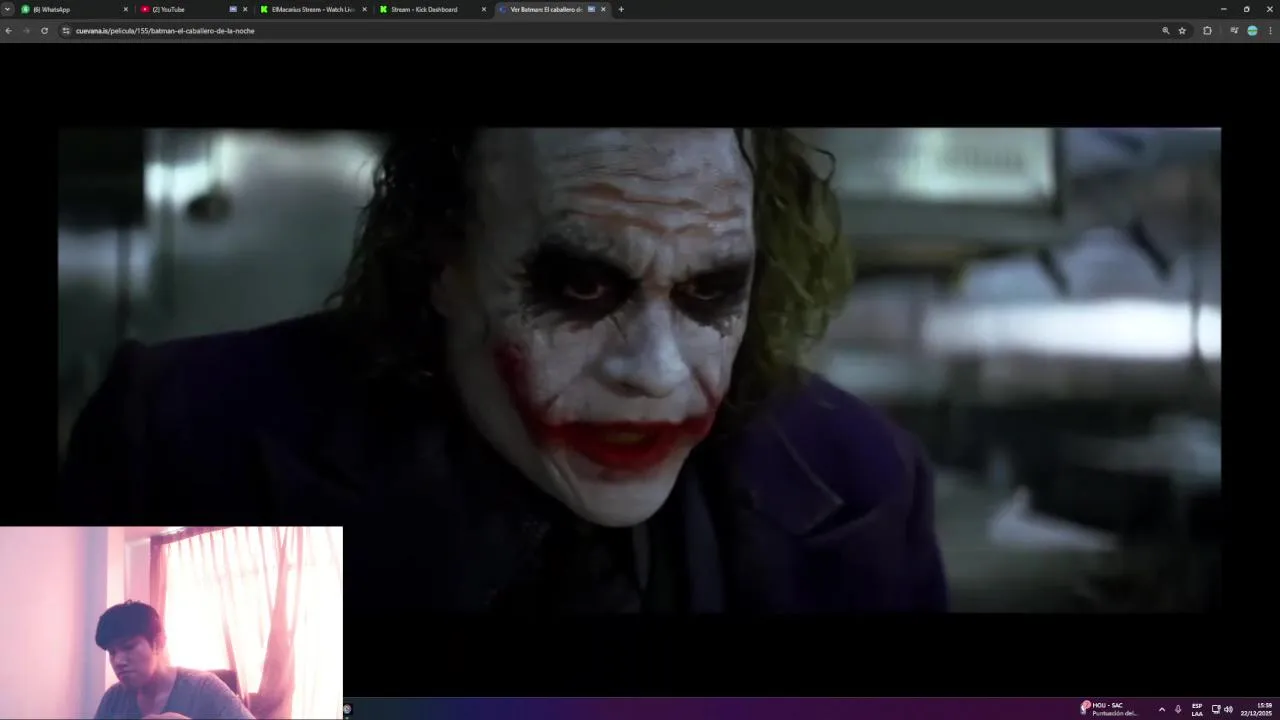Minimize the Chrome window
Image resolution: width=1280 pixels, height=720 pixels.
point(1223,9)
